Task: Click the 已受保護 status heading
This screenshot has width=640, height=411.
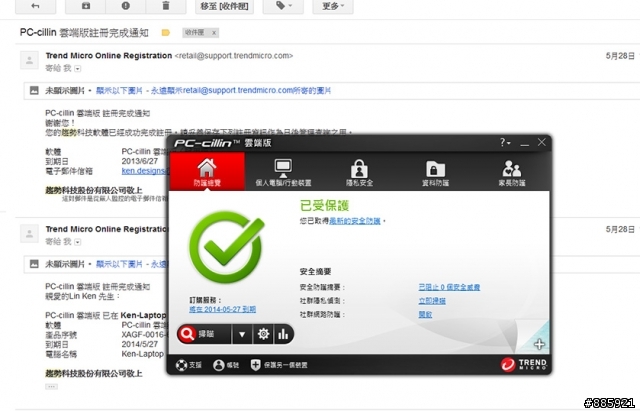Action: pos(324,205)
